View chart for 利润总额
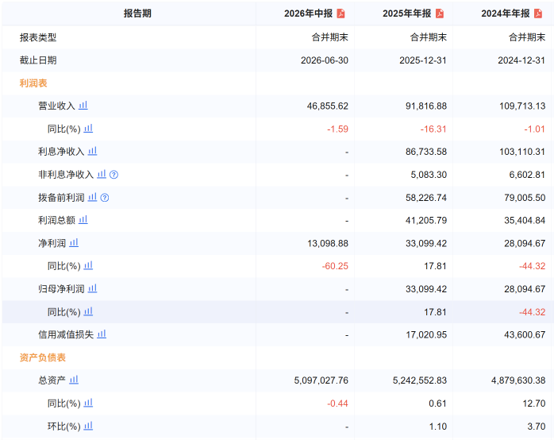 (83, 220)
